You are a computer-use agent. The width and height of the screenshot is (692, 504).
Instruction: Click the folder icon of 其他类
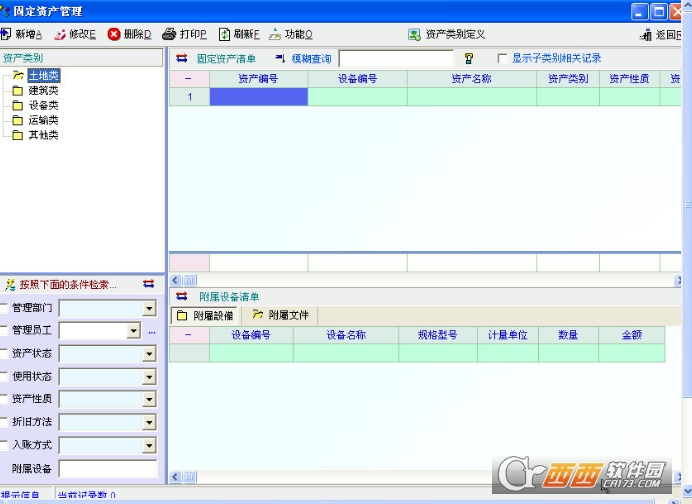[18, 135]
